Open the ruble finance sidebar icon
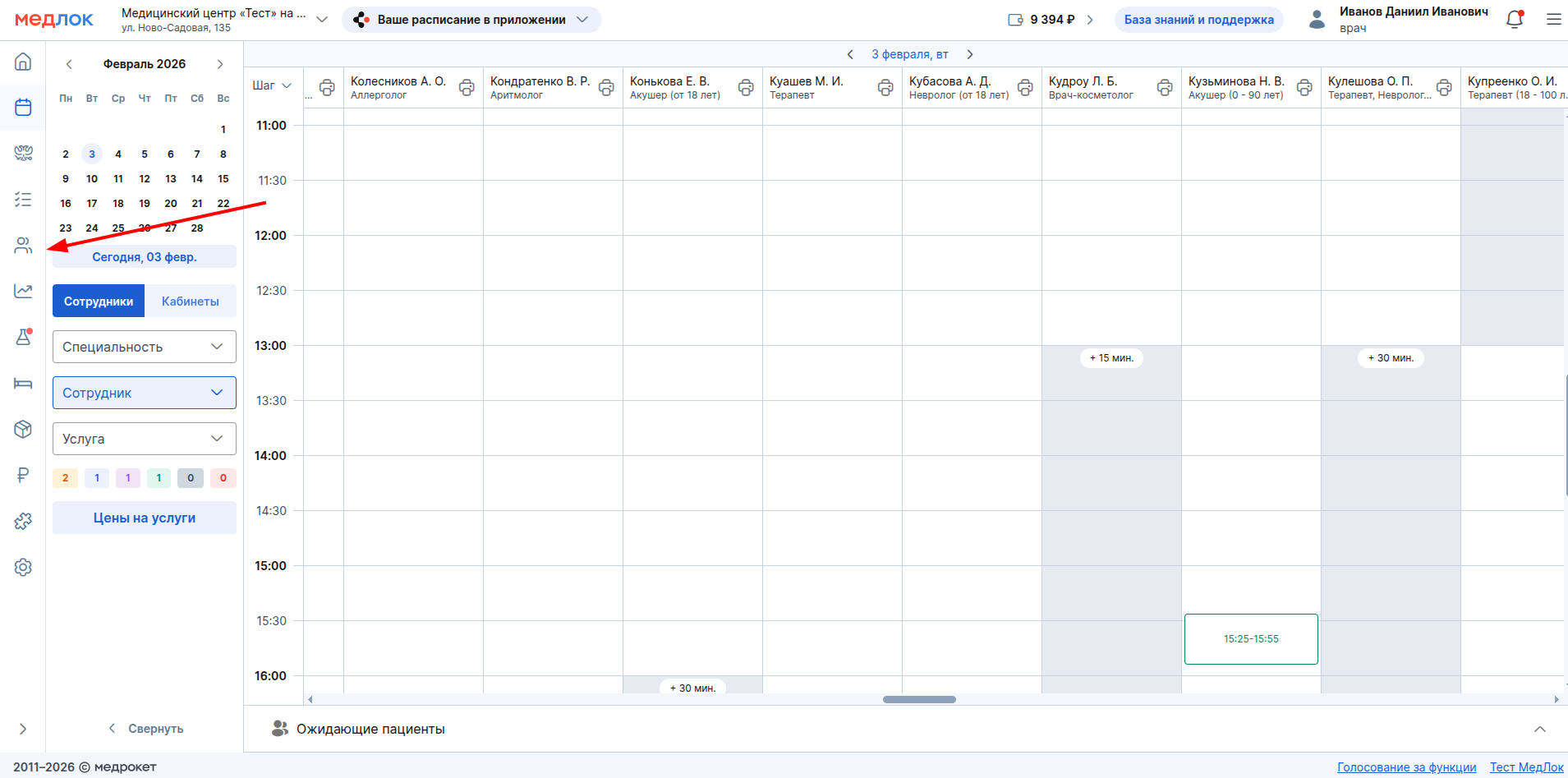Viewport: 1568px width, 778px height. pos(23,475)
